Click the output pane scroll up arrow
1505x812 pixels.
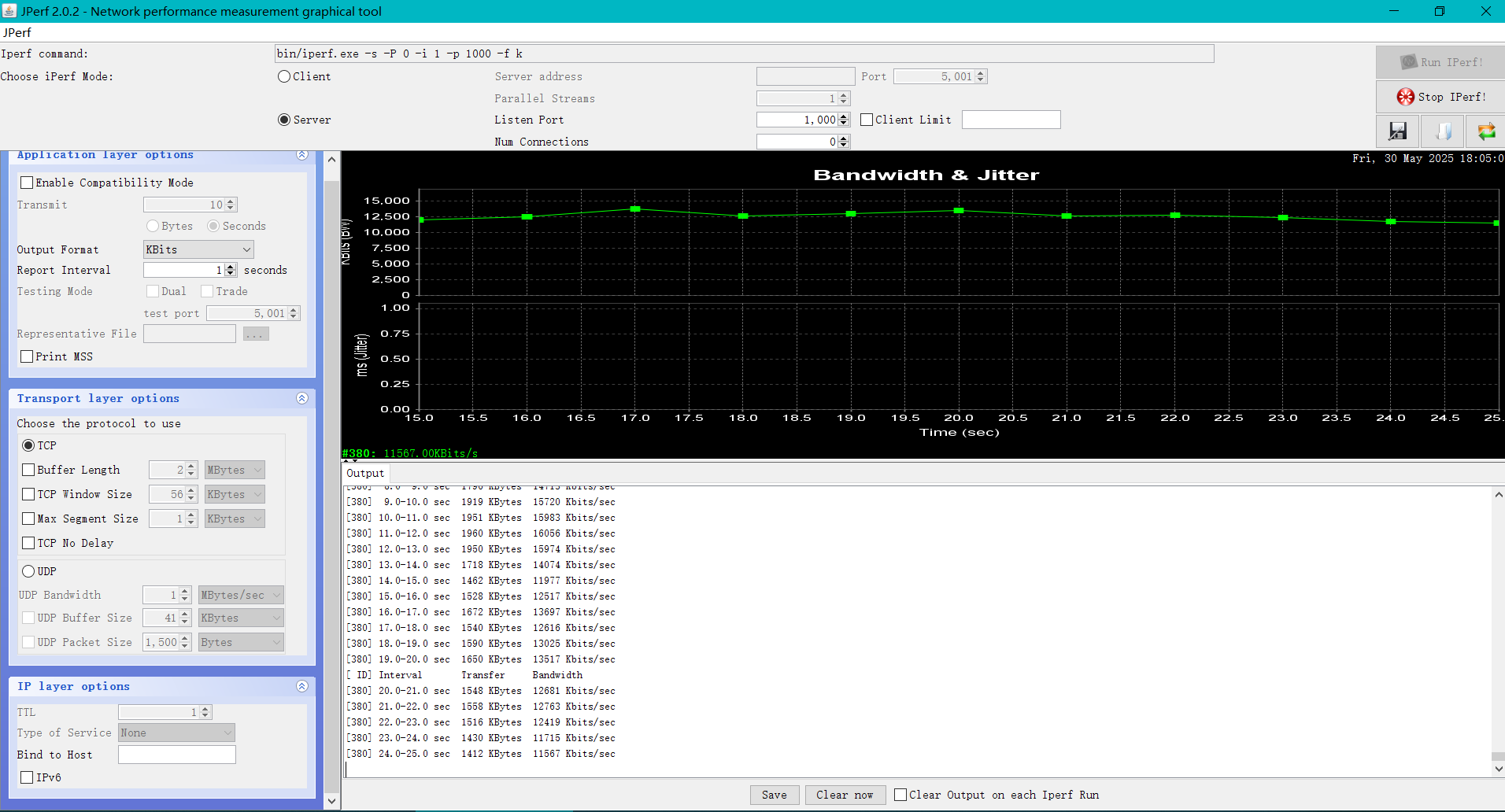coord(1498,495)
